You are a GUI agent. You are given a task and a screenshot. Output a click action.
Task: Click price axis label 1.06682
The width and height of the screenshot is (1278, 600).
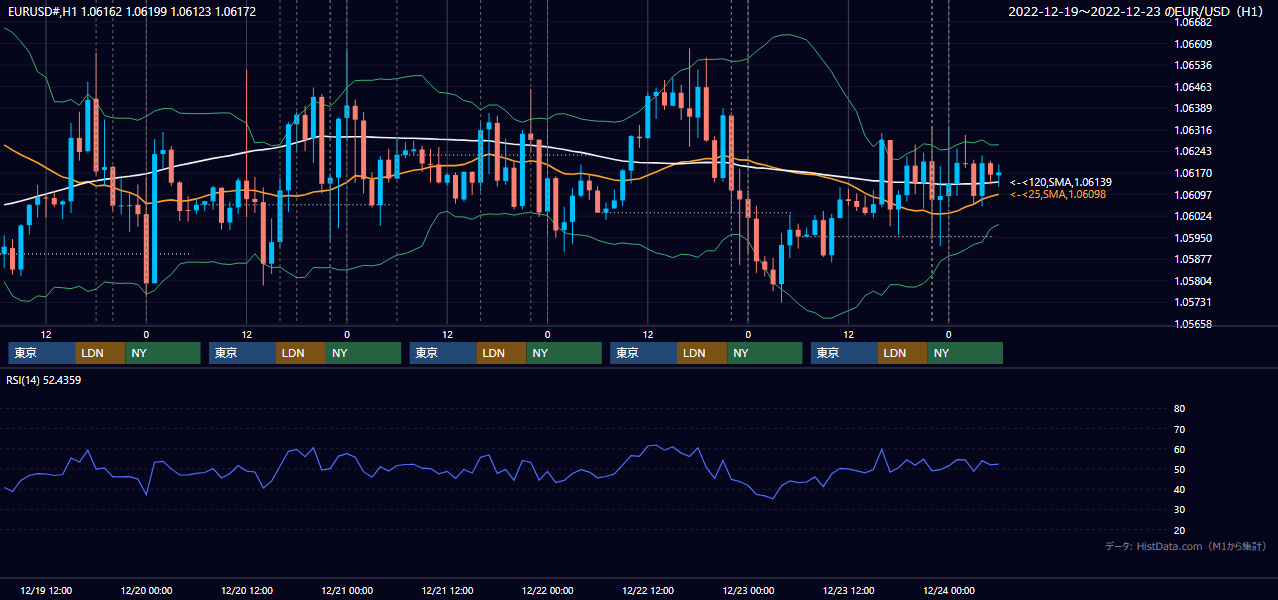point(1193,22)
